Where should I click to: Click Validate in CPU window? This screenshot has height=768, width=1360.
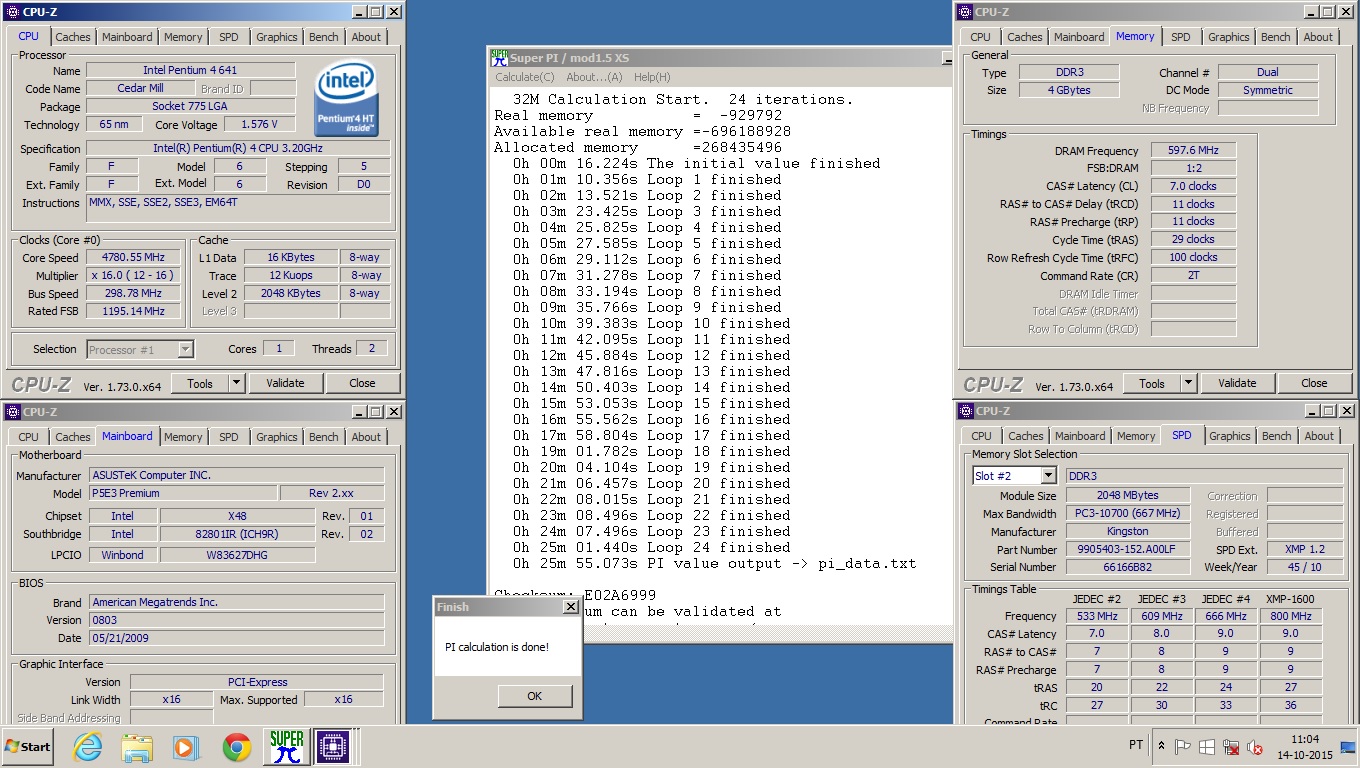tap(285, 383)
